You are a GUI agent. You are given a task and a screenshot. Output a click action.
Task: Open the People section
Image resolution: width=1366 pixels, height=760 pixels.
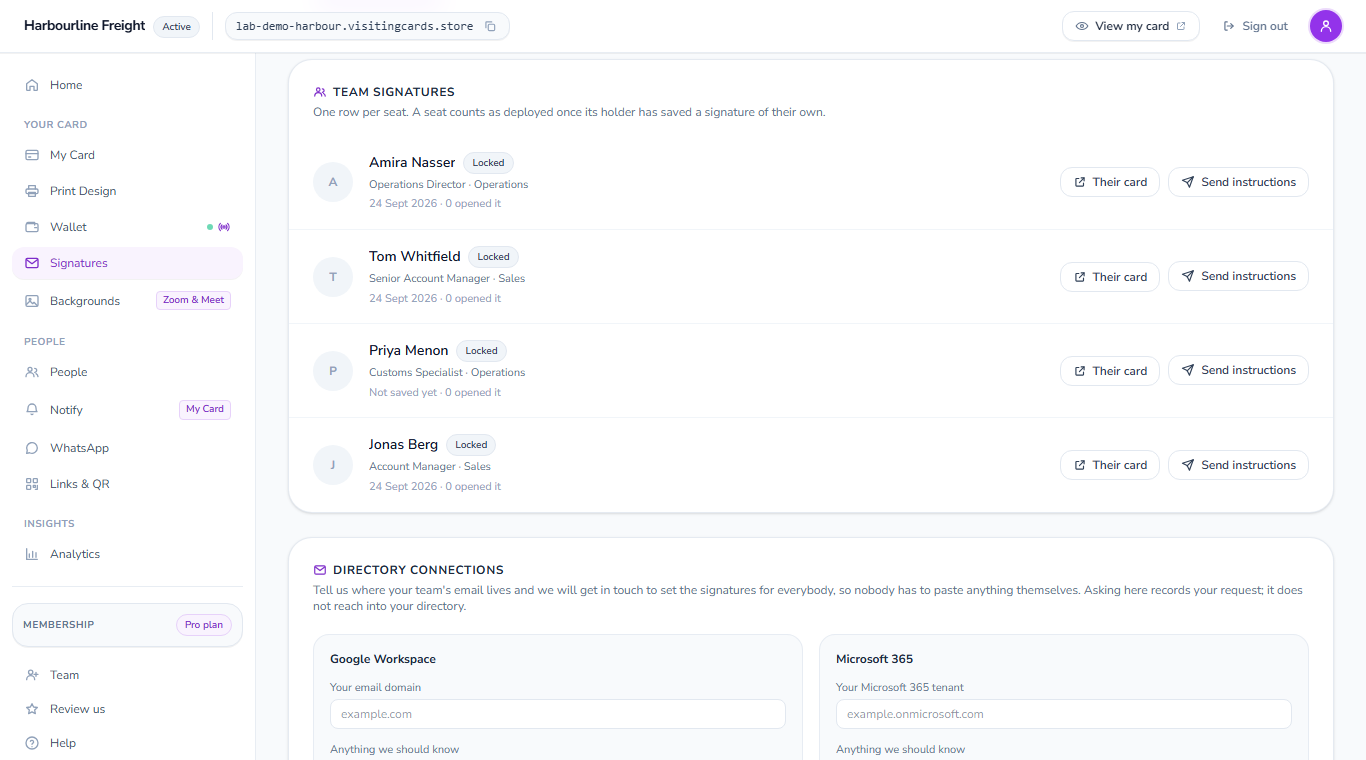[127, 372]
